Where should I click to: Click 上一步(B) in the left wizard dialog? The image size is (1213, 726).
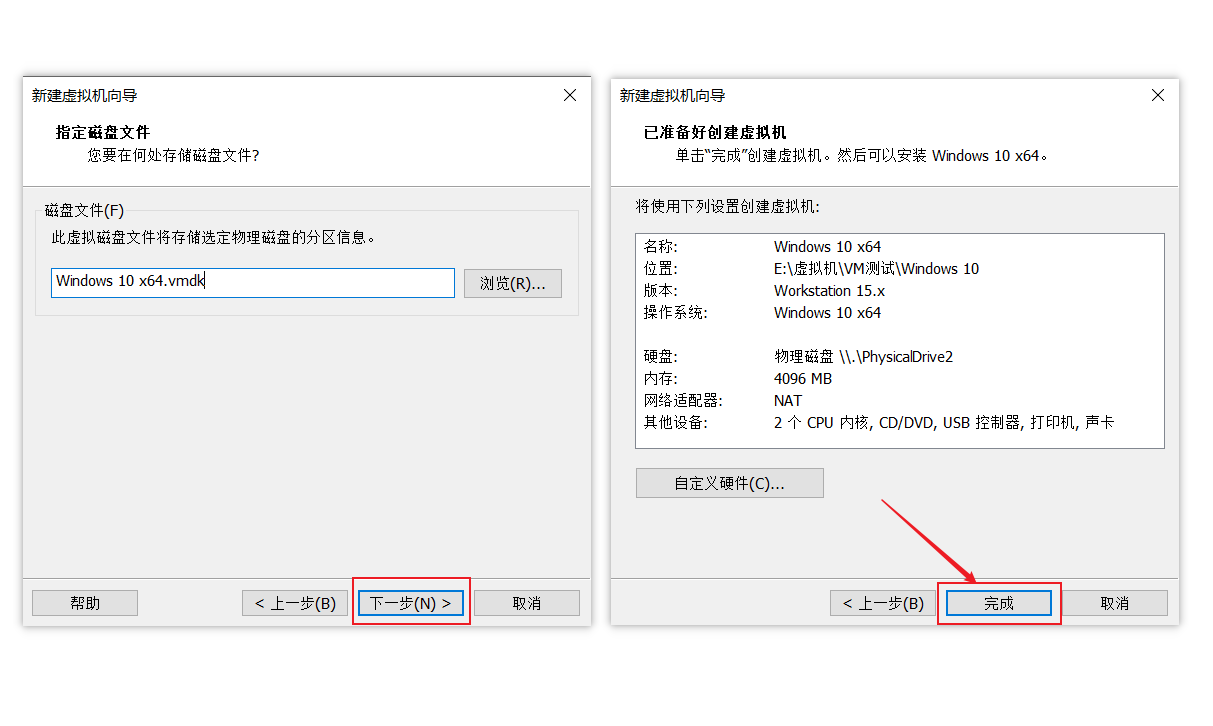pos(294,602)
